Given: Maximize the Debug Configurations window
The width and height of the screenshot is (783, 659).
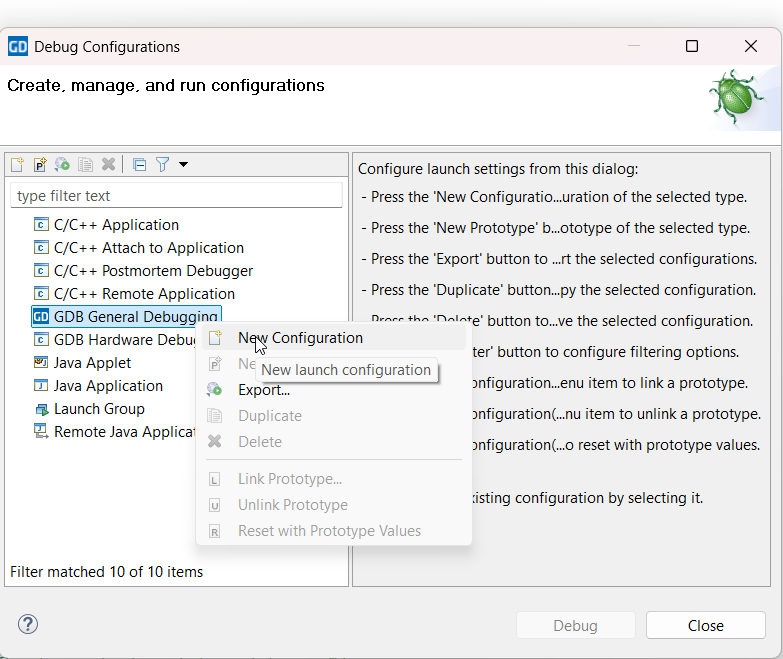Looking at the screenshot, I should [692, 46].
